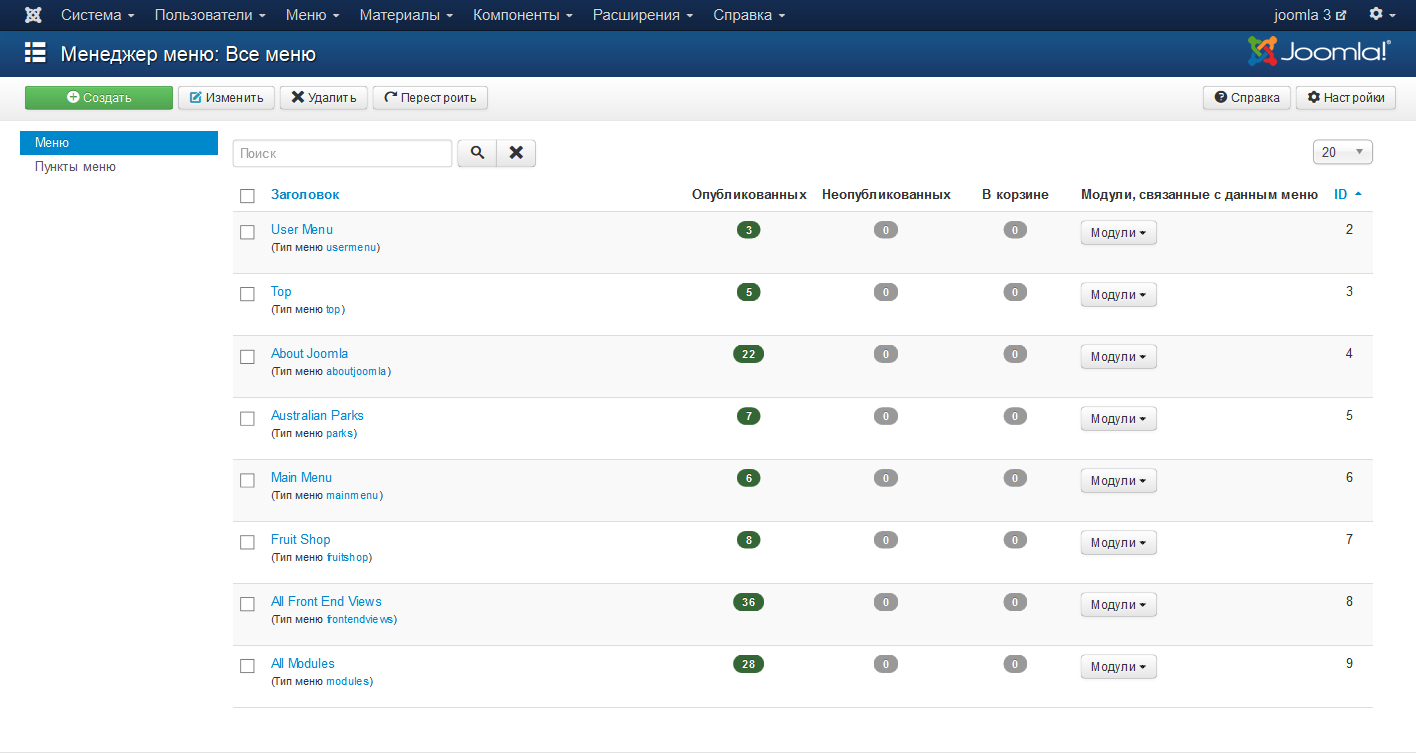
Task: Click the search magnifier button
Action: [x=477, y=153]
